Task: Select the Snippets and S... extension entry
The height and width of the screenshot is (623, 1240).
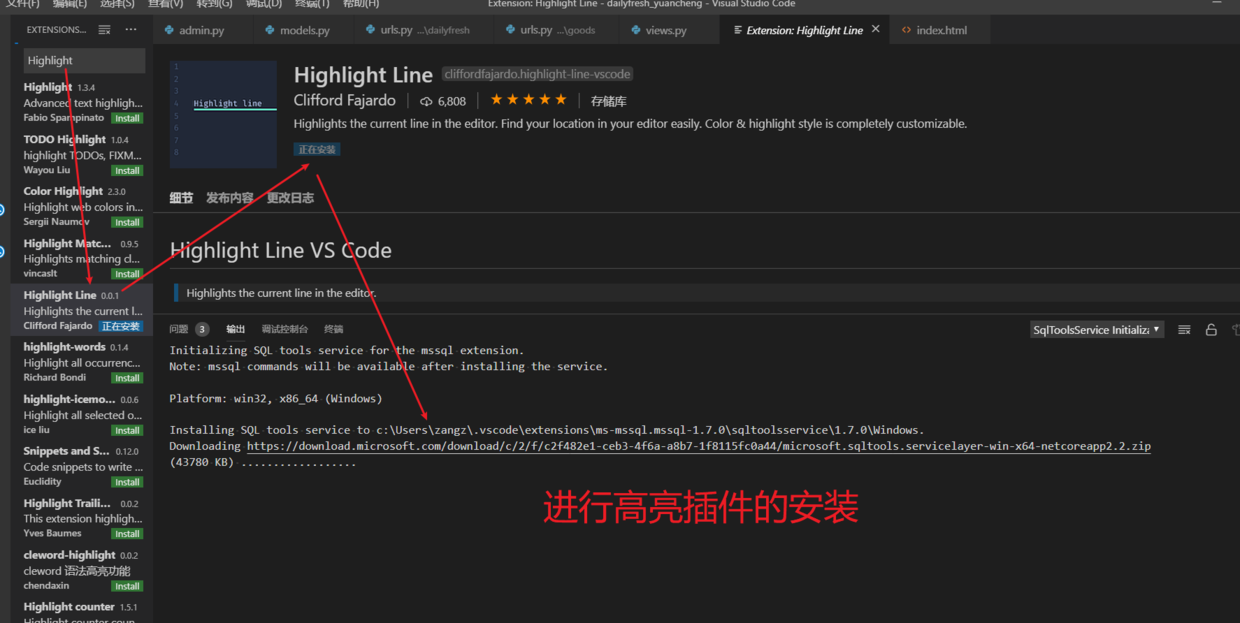Action: pos(84,466)
